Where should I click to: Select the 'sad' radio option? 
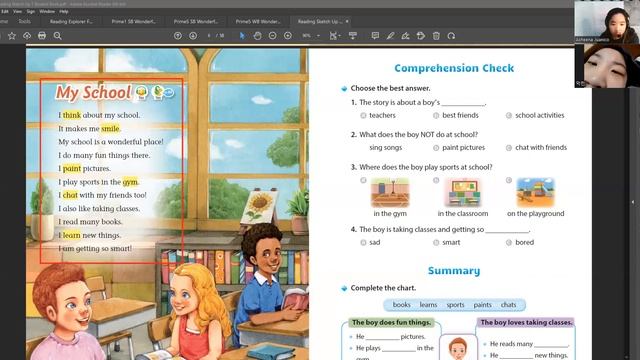point(363,242)
